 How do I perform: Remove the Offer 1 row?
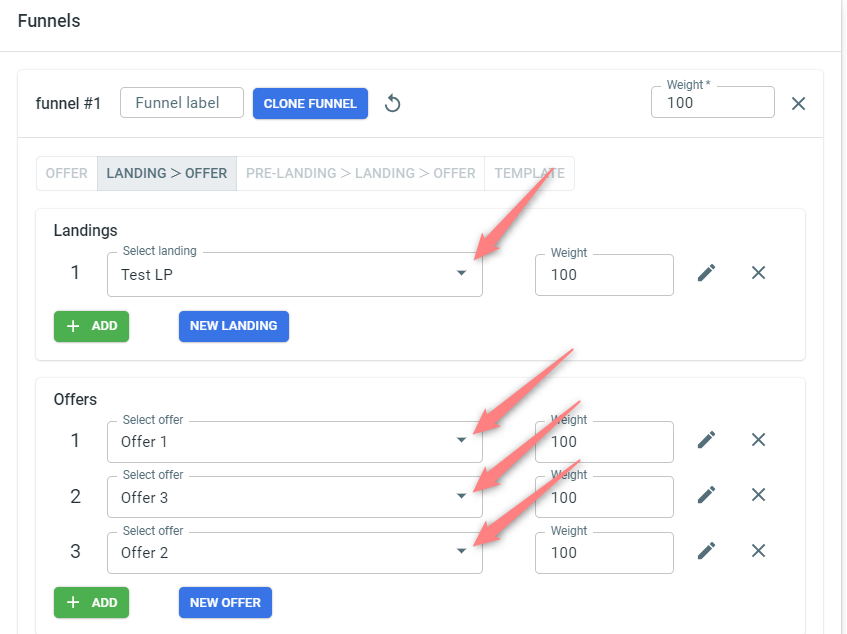tap(758, 440)
